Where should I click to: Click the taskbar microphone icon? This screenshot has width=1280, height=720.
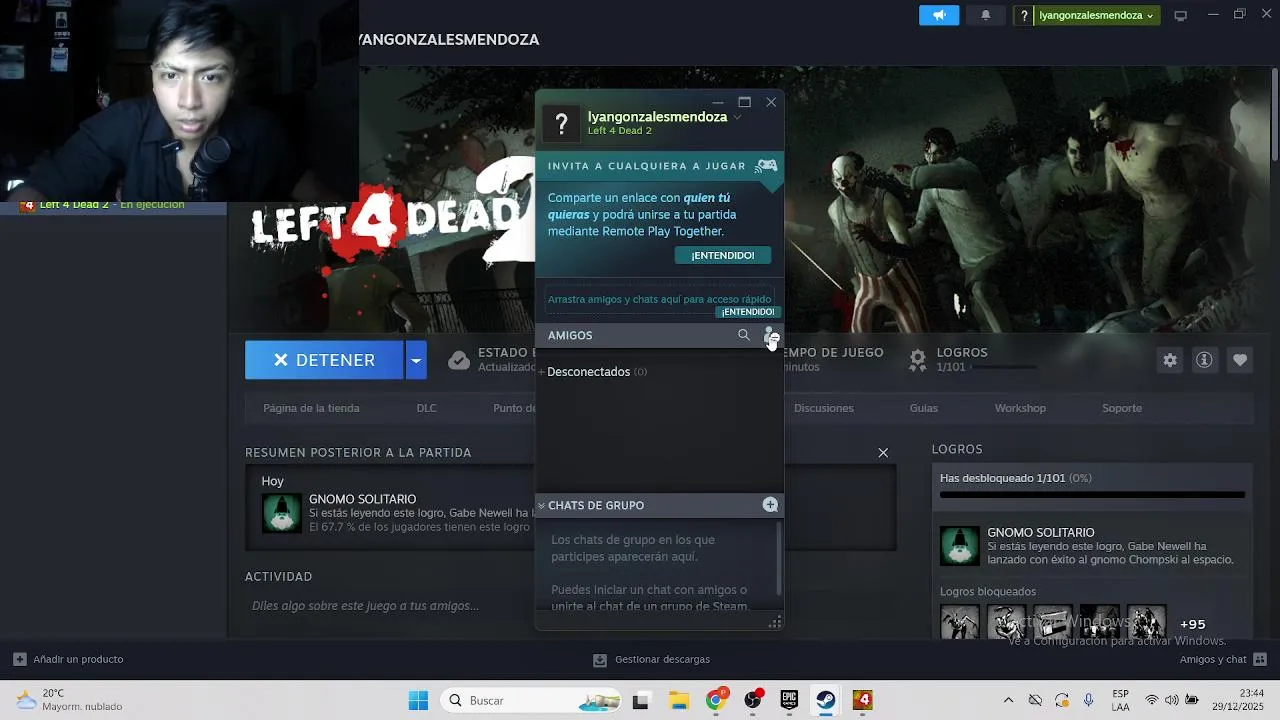[1089, 700]
